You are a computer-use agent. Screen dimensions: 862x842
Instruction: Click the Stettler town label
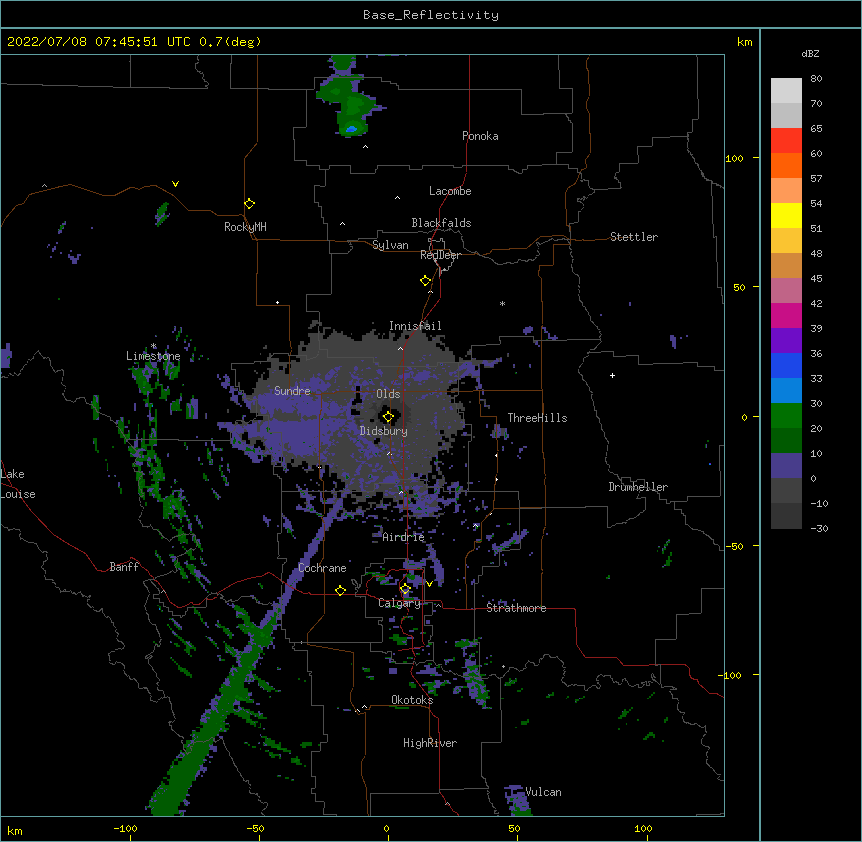(634, 237)
